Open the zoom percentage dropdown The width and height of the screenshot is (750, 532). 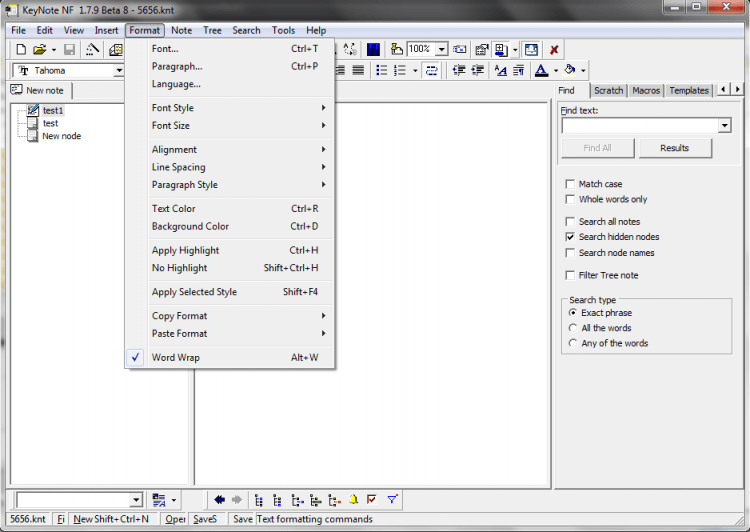click(x=441, y=49)
